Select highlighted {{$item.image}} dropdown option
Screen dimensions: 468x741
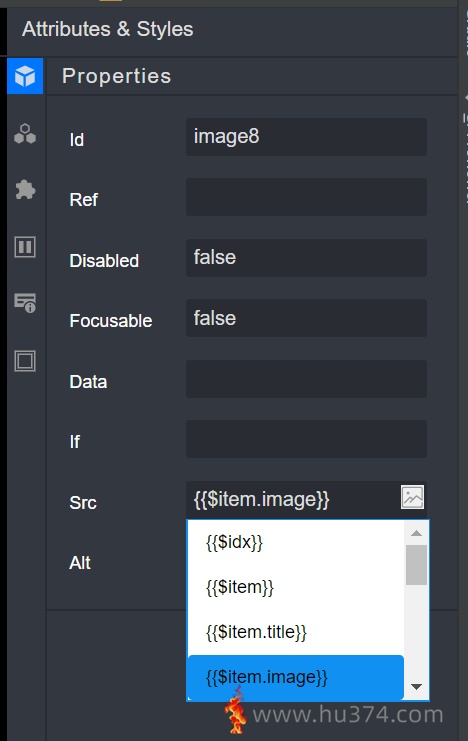[296, 677]
